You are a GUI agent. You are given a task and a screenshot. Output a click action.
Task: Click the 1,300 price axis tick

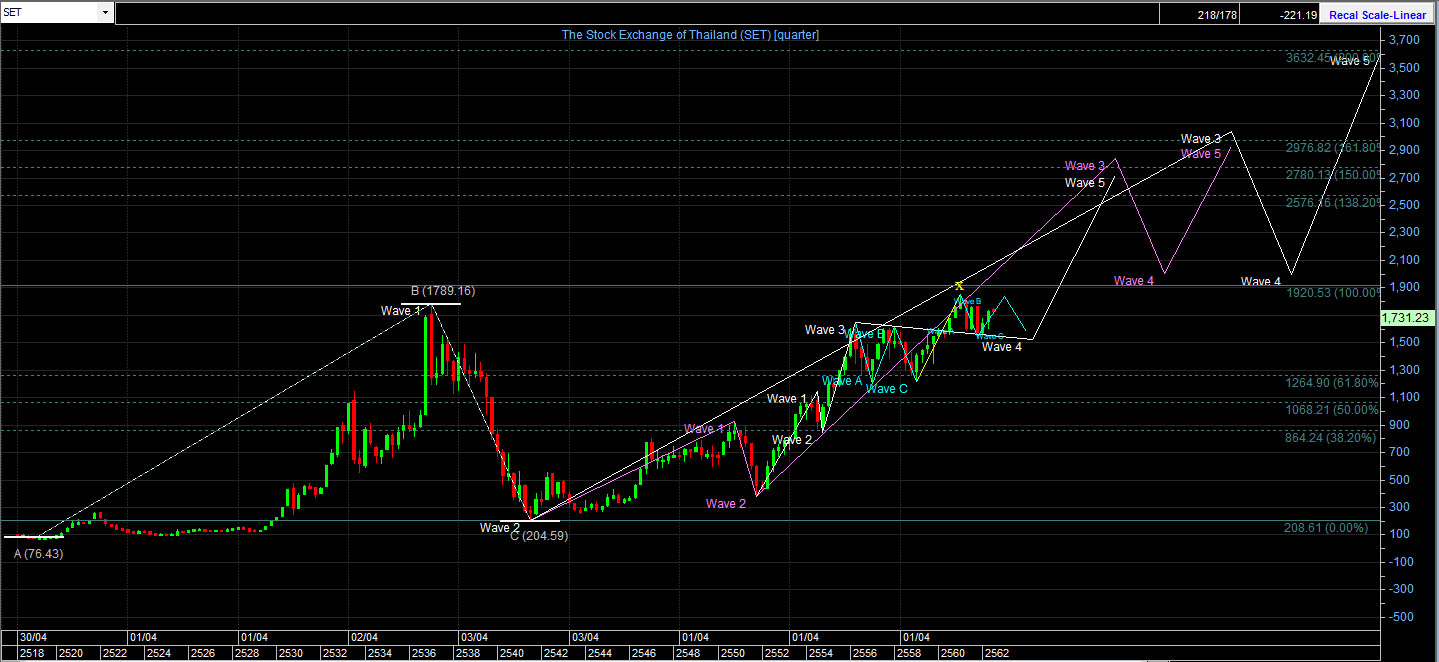pyautogui.click(x=1405, y=370)
